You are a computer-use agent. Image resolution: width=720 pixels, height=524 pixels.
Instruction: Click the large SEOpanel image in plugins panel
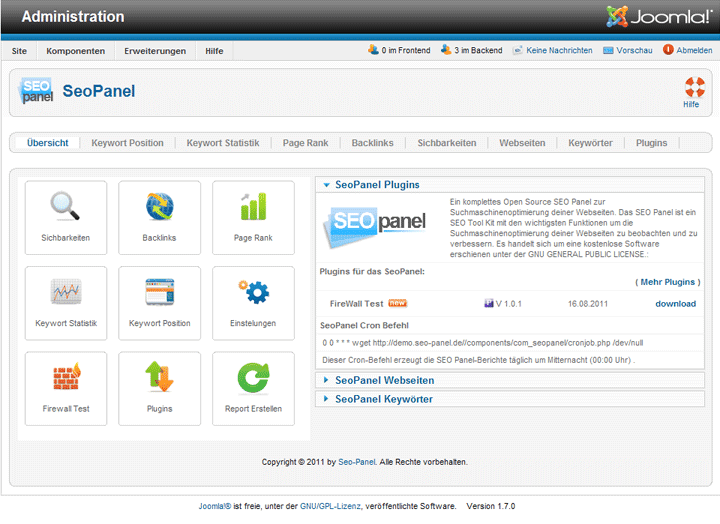375,227
